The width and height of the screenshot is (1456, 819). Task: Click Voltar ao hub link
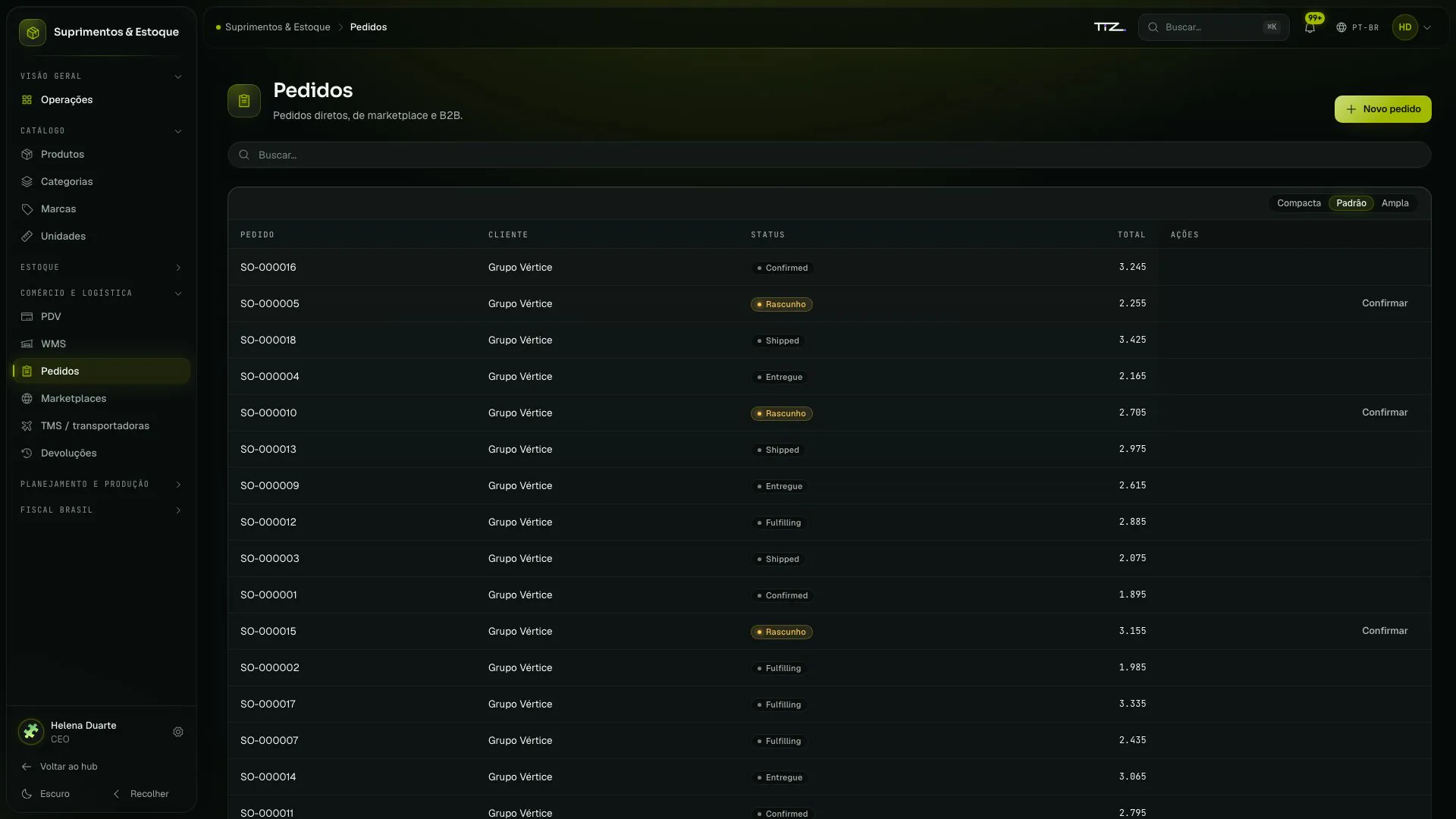click(59, 767)
